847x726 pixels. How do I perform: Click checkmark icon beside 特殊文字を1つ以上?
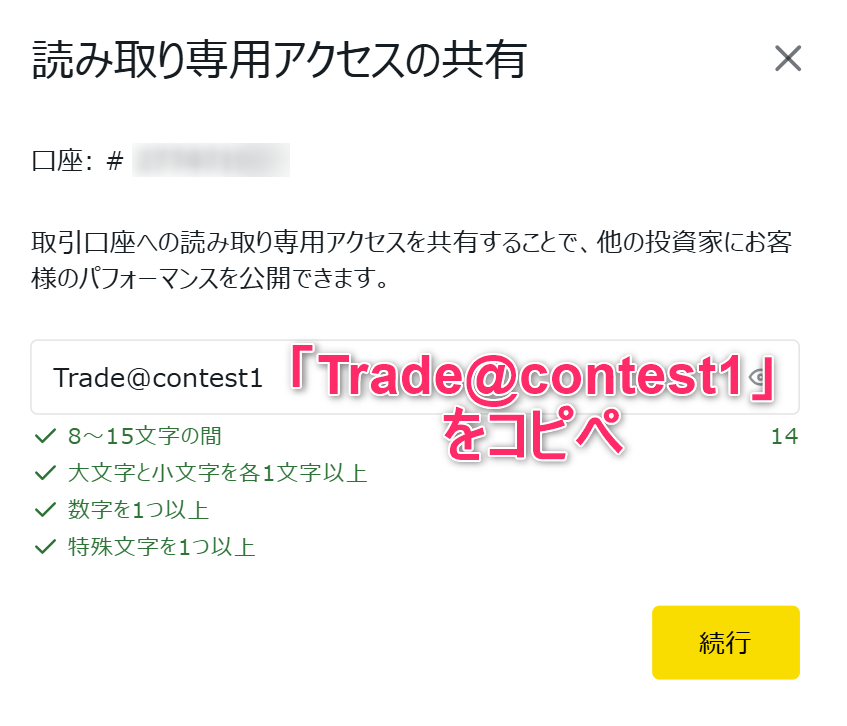point(45,547)
